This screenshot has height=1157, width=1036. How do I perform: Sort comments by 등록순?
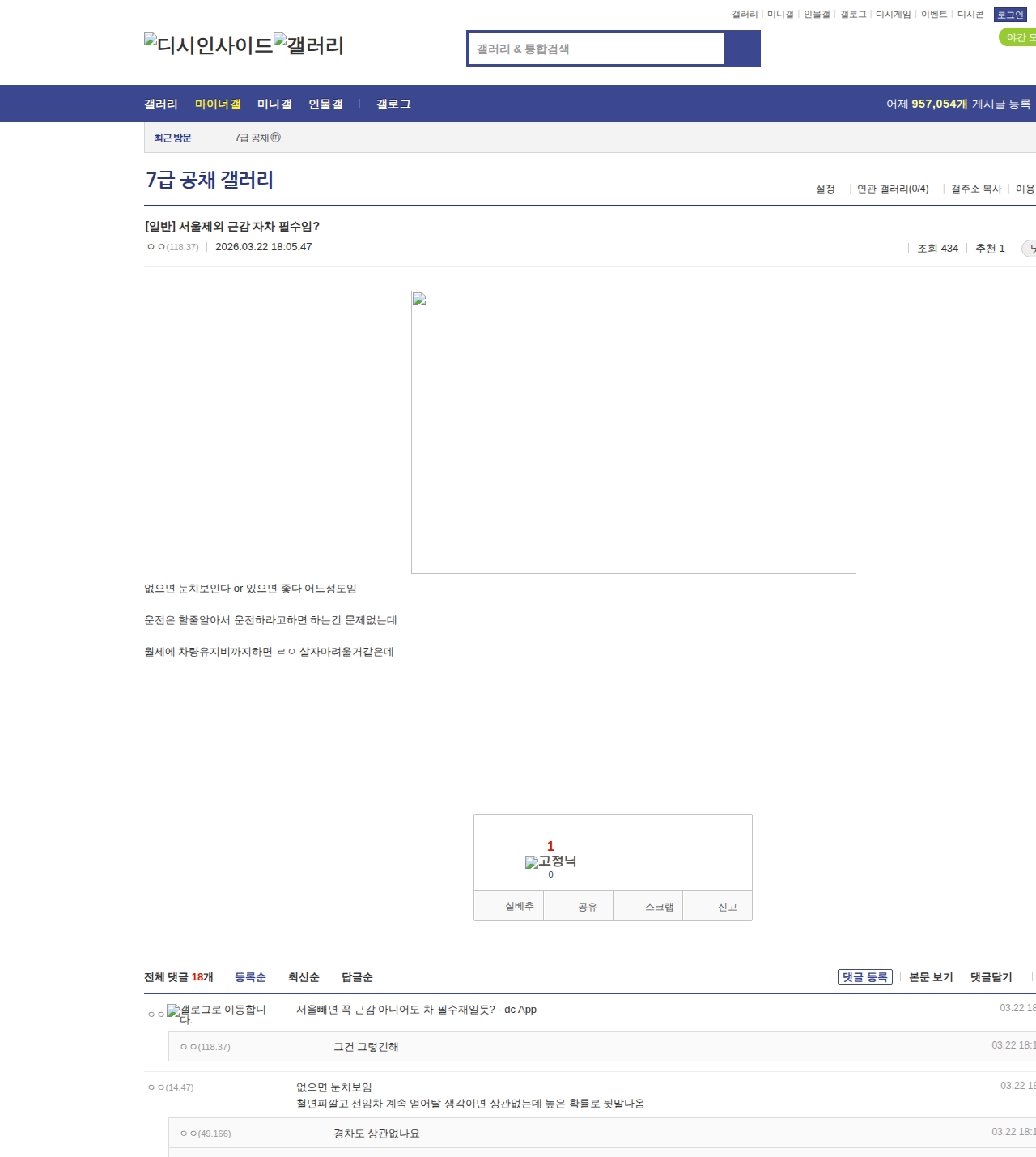point(250,977)
